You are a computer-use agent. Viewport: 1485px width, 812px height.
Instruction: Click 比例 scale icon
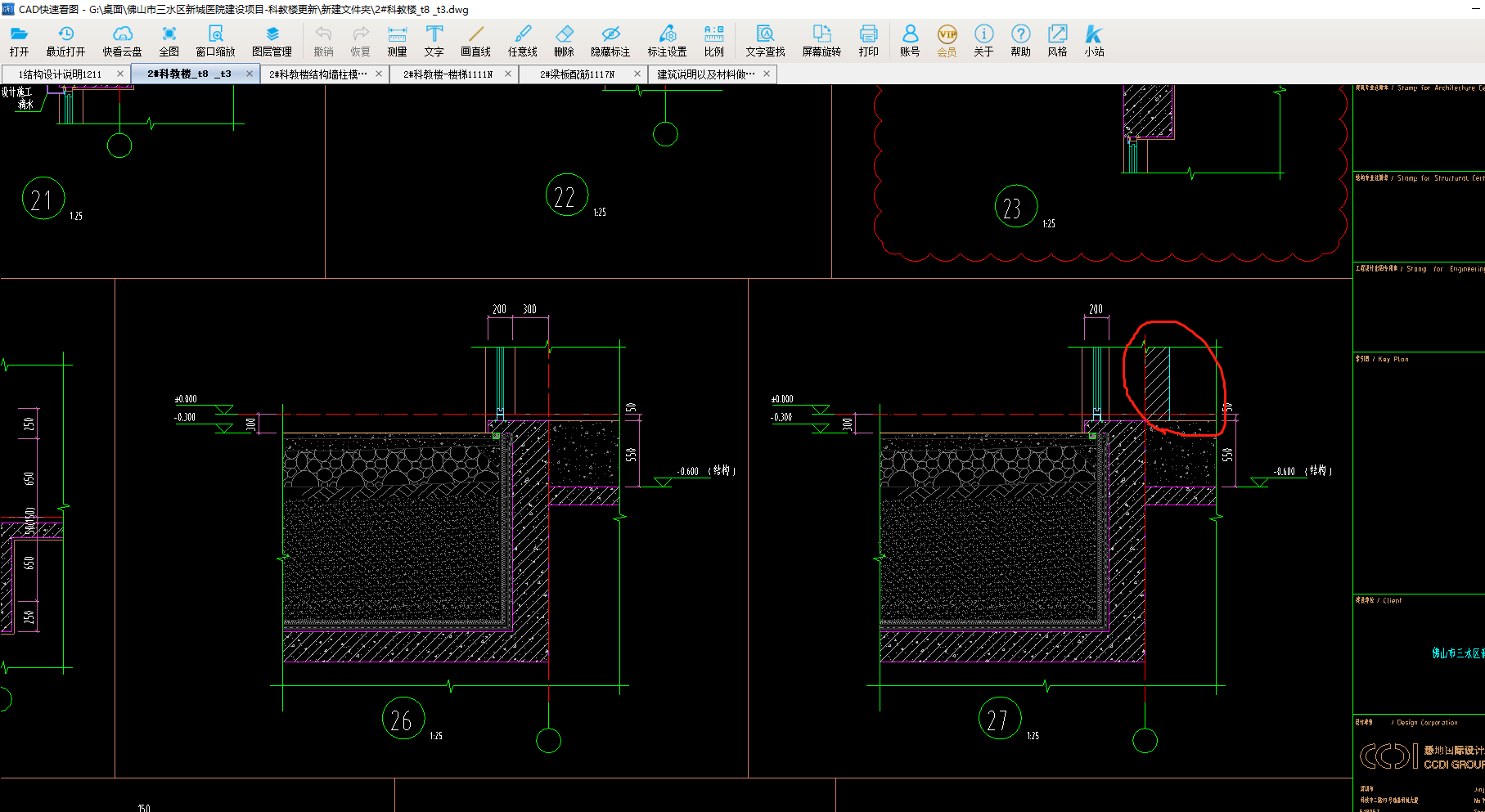click(x=714, y=40)
